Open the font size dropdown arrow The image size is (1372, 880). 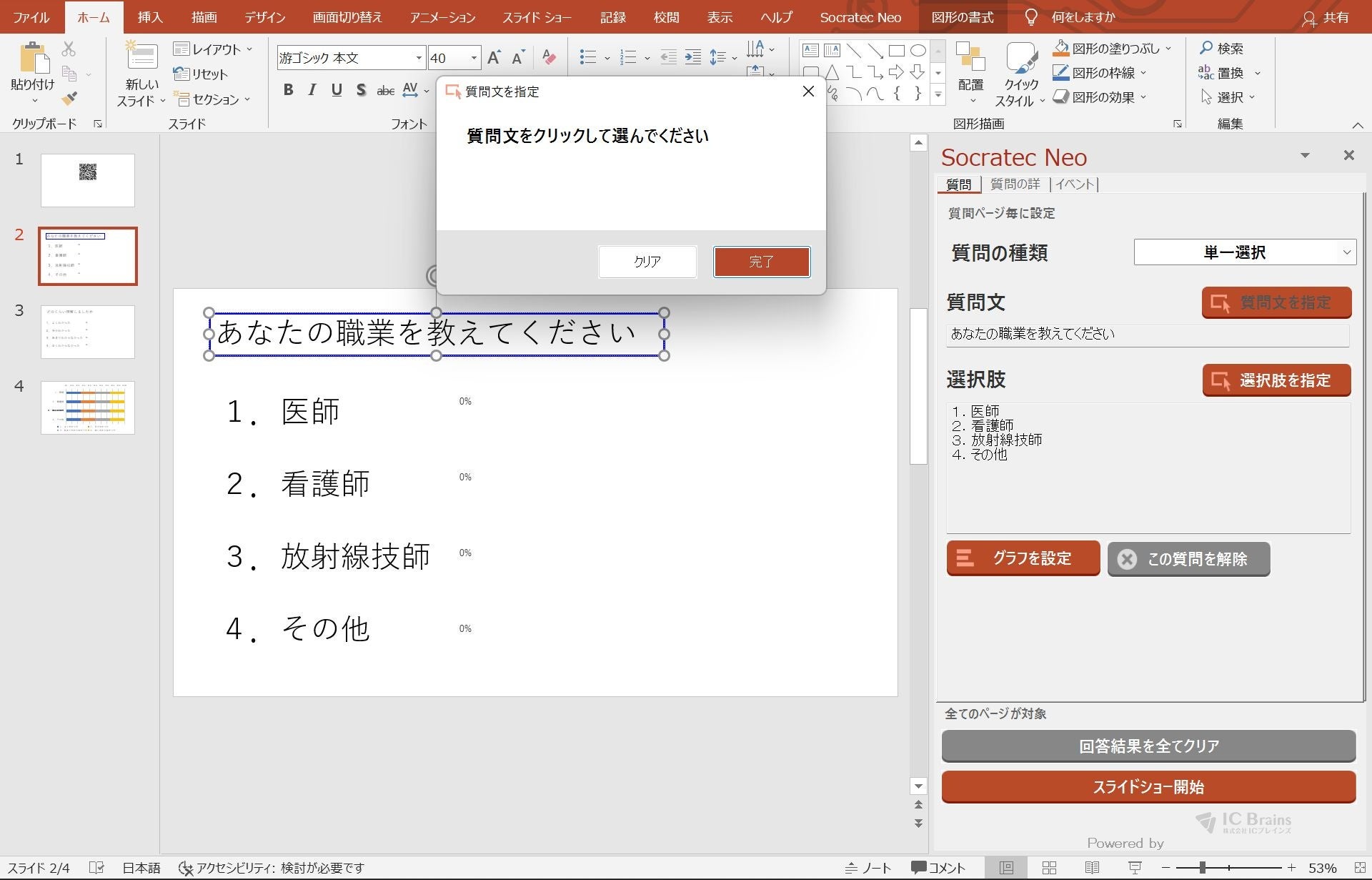(x=473, y=58)
